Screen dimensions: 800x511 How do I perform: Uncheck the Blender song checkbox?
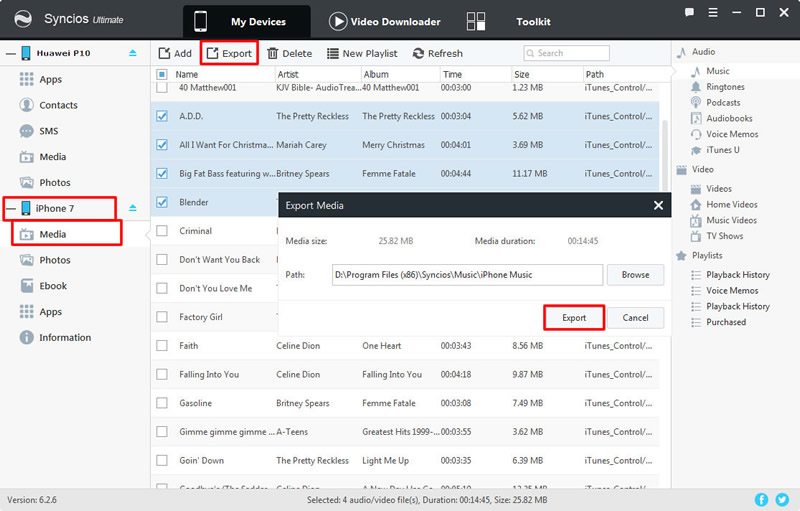tap(162, 202)
